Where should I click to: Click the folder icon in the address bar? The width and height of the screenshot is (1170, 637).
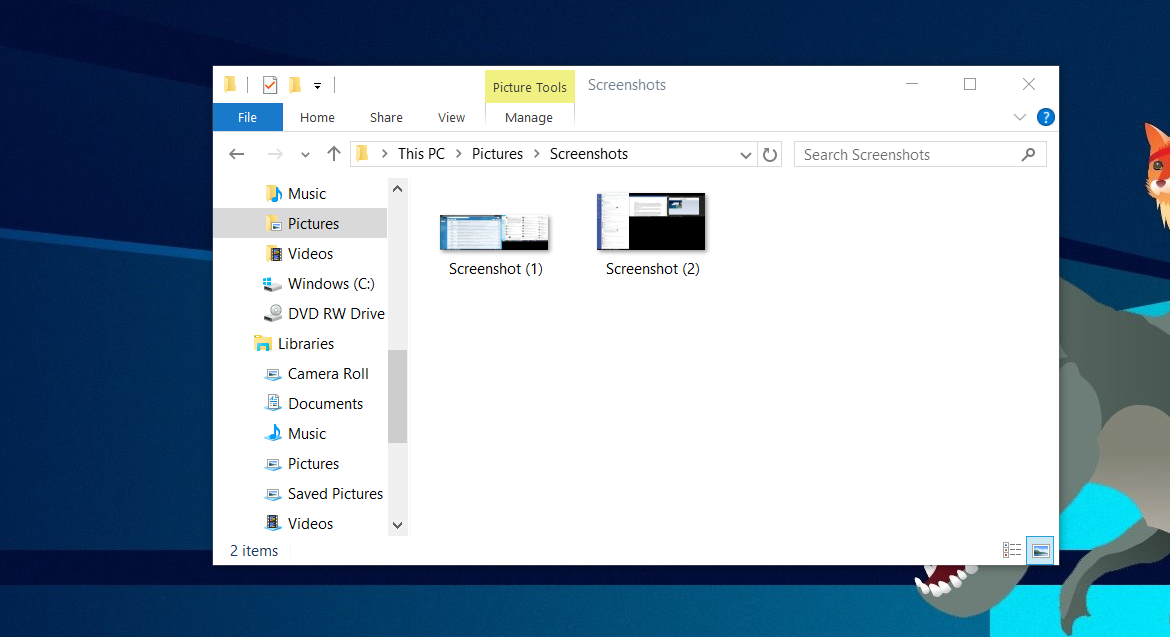364,153
